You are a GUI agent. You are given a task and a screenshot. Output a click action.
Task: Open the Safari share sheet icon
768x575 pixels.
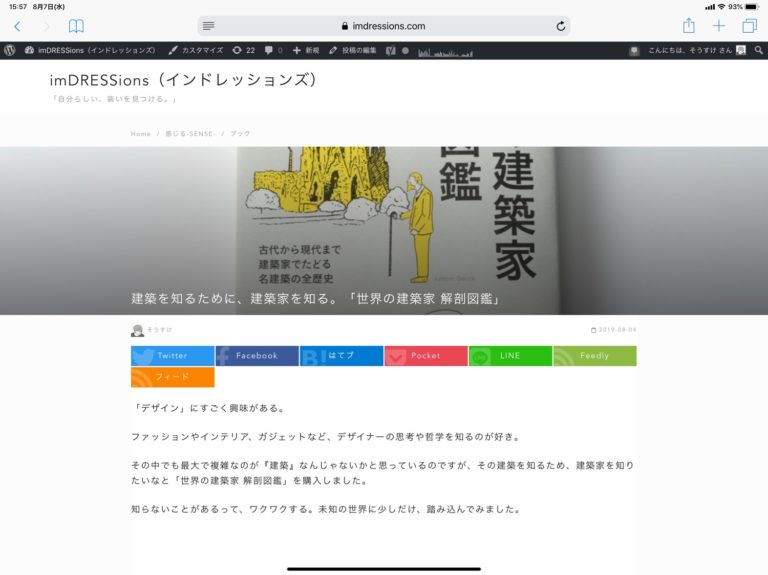click(x=689, y=25)
